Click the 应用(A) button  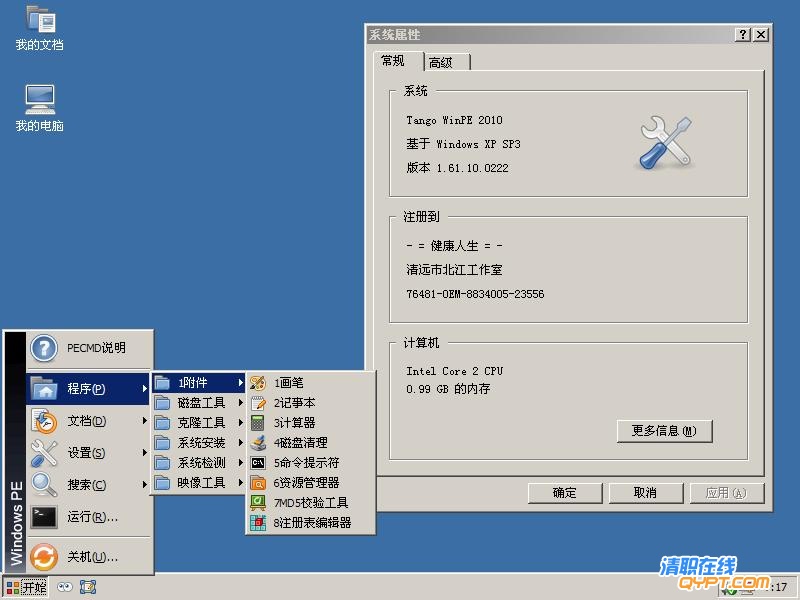727,493
